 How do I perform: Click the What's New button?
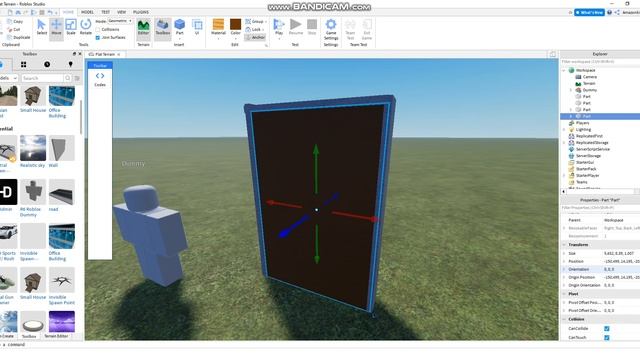(x=589, y=13)
